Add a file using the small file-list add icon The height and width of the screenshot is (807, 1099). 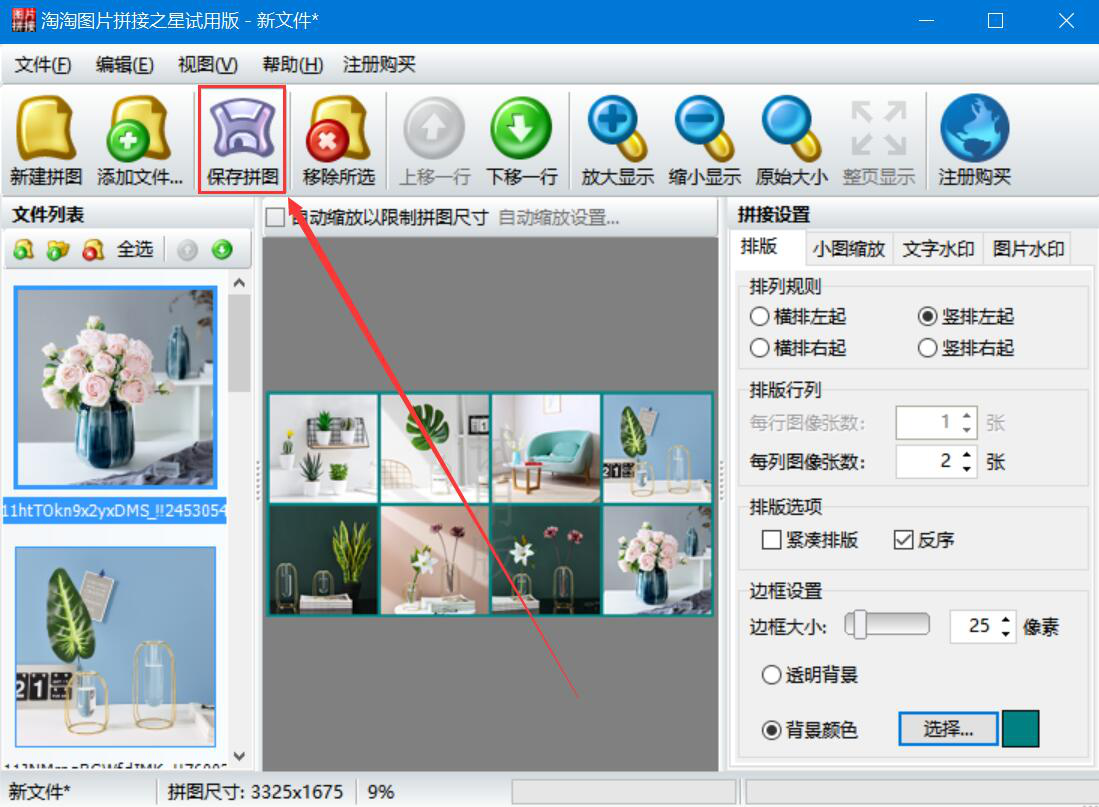pos(24,249)
